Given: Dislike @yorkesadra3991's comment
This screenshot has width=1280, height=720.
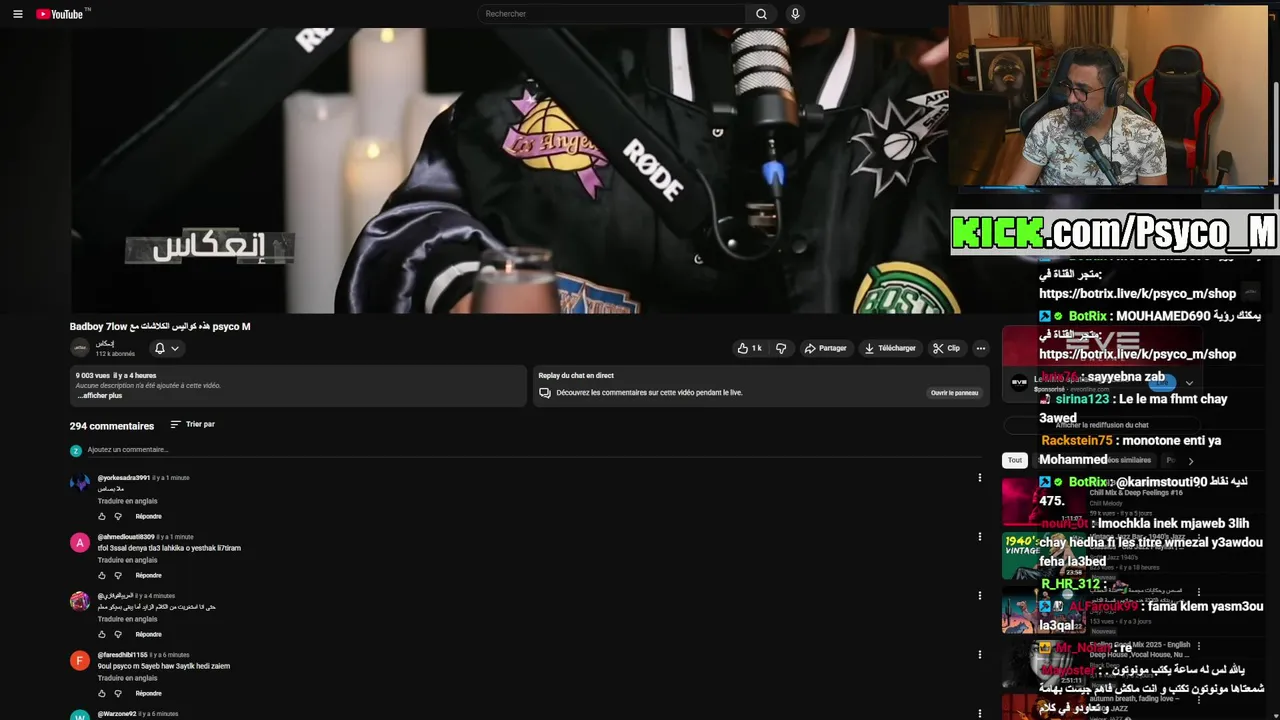Looking at the screenshot, I should tap(118, 516).
